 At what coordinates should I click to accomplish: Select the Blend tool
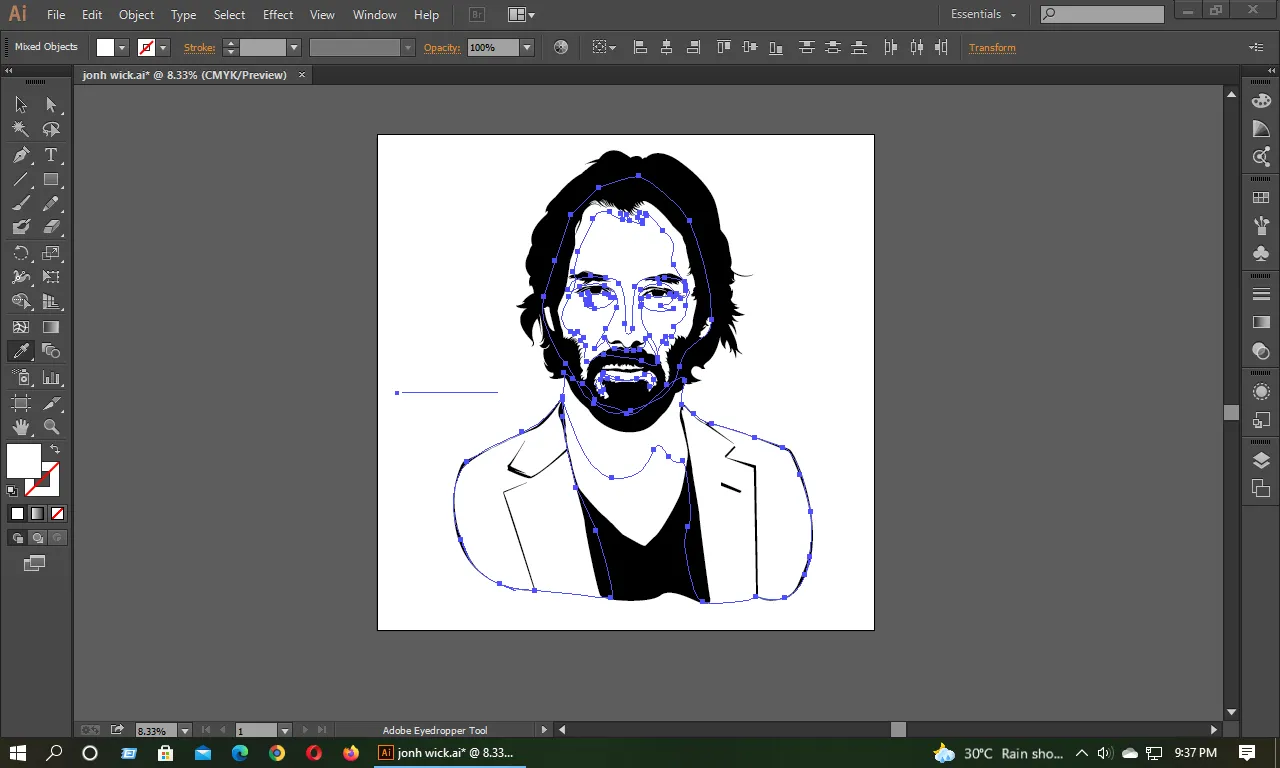coord(51,351)
